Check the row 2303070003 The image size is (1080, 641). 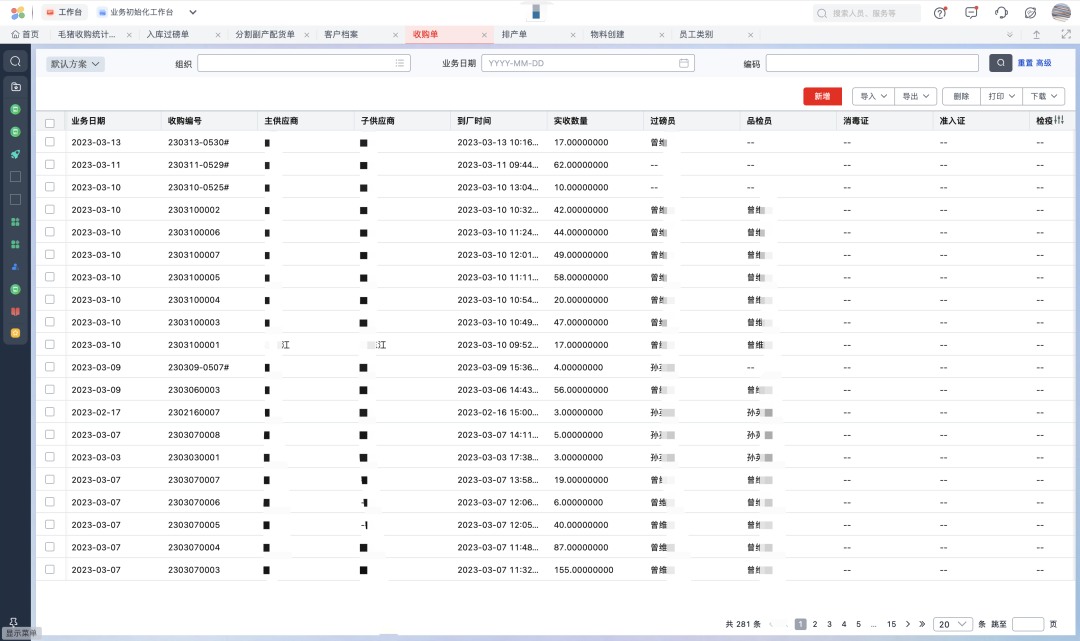tap(50, 569)
